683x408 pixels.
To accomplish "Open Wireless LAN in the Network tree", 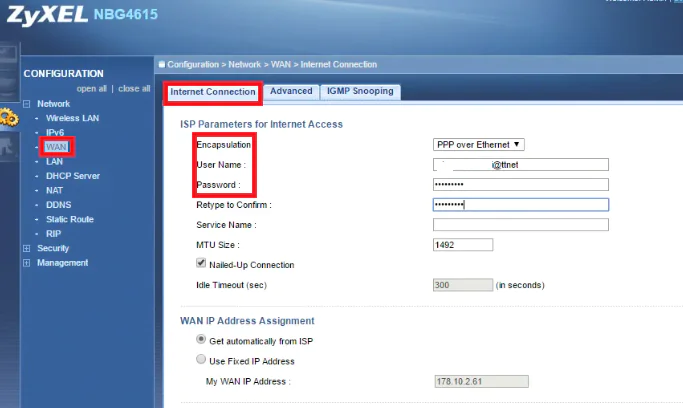I will pyautogui.click(x=72, y=118).
